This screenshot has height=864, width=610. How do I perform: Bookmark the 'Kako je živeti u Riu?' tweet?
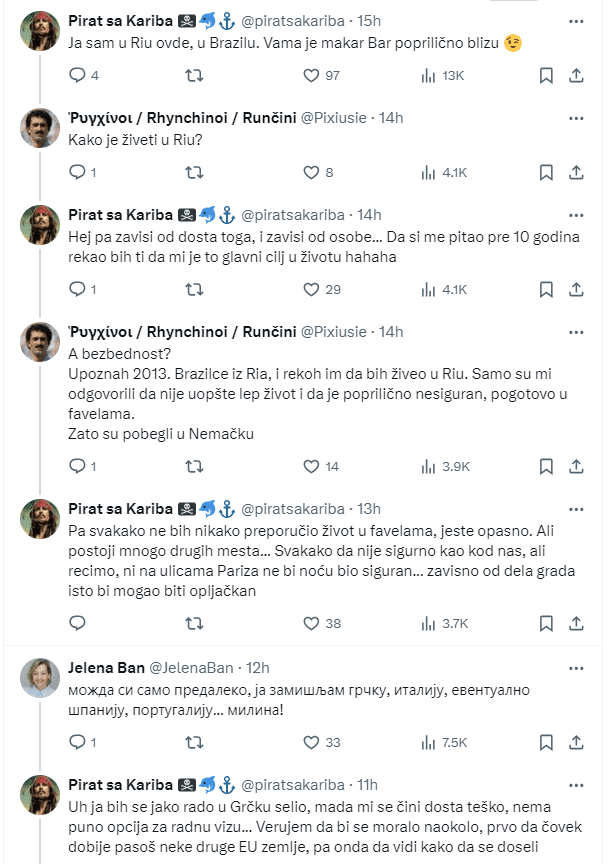pos(546,172)
